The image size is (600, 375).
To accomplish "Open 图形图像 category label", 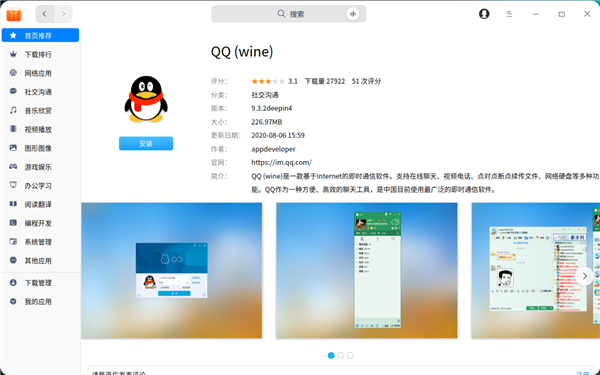I will click(x=38, y=148).
